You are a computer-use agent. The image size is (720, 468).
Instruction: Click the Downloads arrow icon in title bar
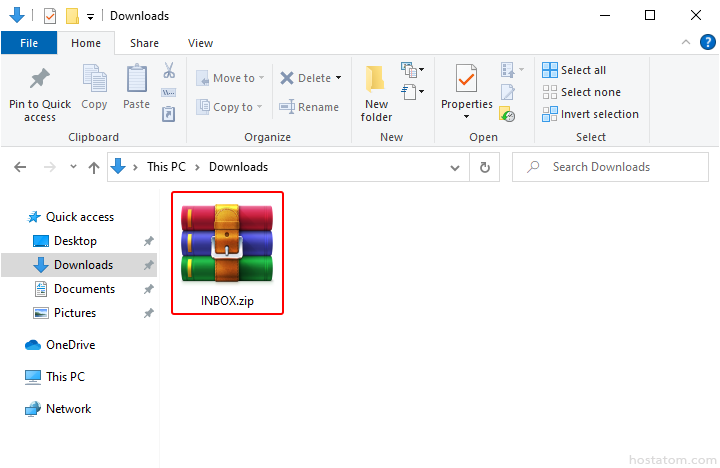click(17, 15)
